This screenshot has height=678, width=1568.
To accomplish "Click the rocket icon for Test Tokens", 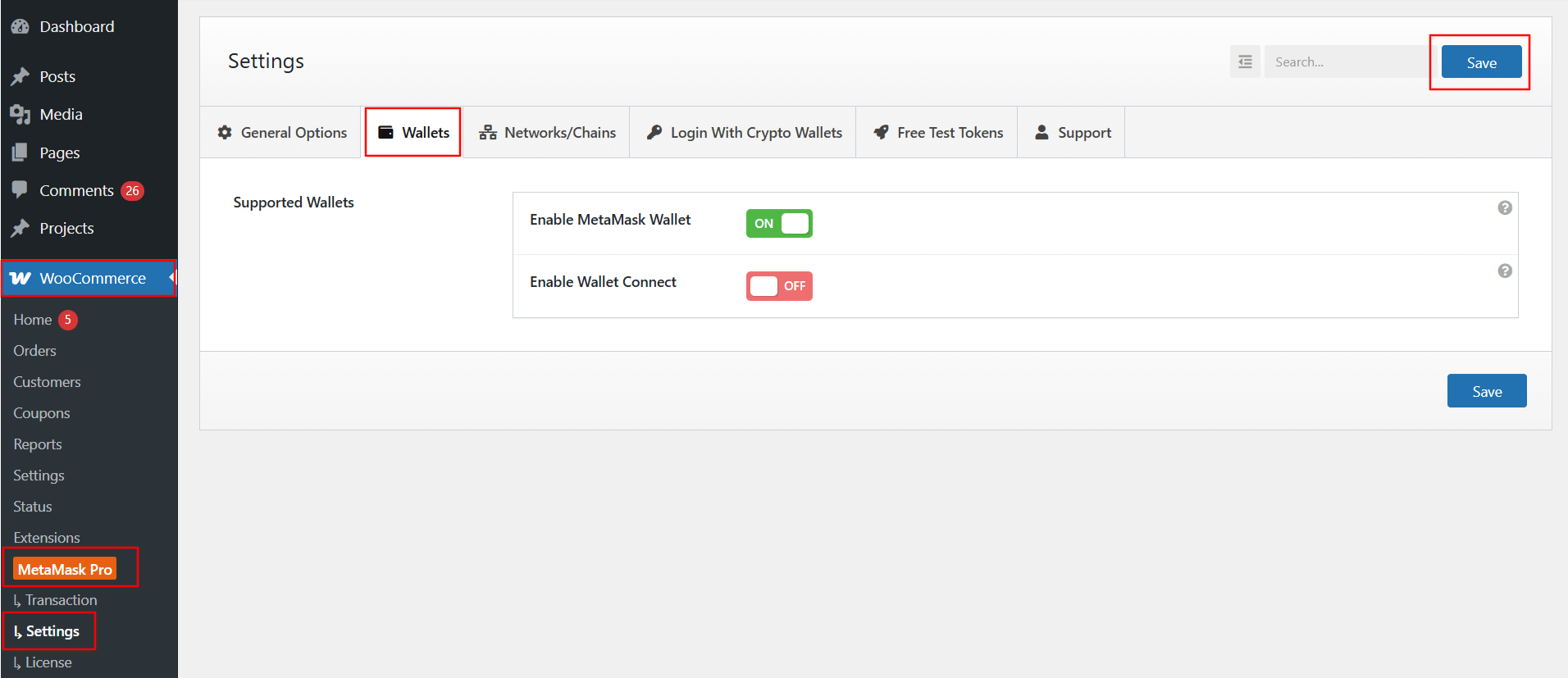I will click(881, 132).
